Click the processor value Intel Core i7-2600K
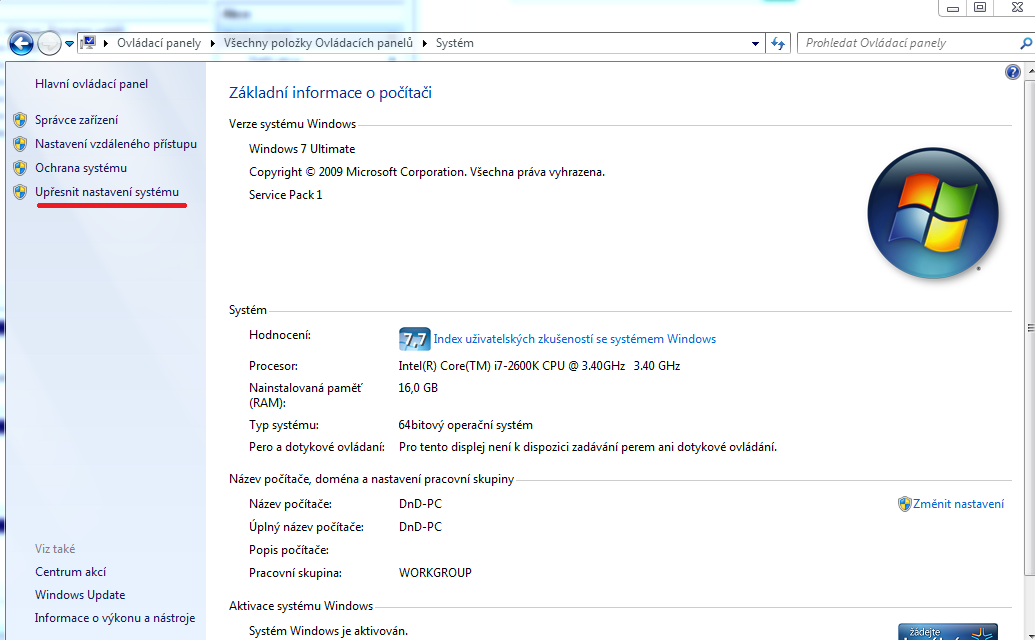Image resolution: width=1035 pixels, height=640 pixels. tap(539, 366)
